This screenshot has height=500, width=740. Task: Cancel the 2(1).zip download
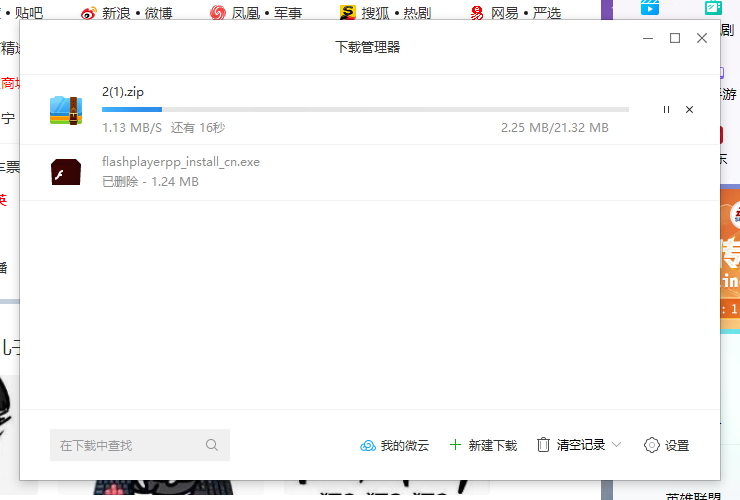pyautogui.click(x=689, y=110)
